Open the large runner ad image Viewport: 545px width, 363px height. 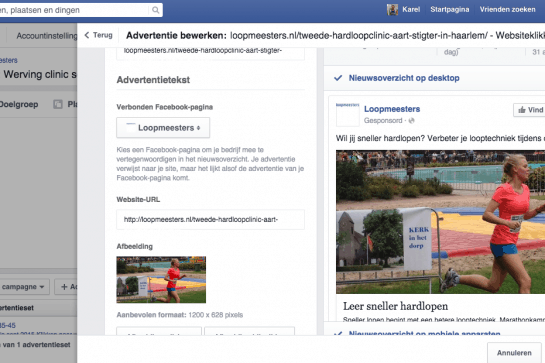(x=440, y=222)
